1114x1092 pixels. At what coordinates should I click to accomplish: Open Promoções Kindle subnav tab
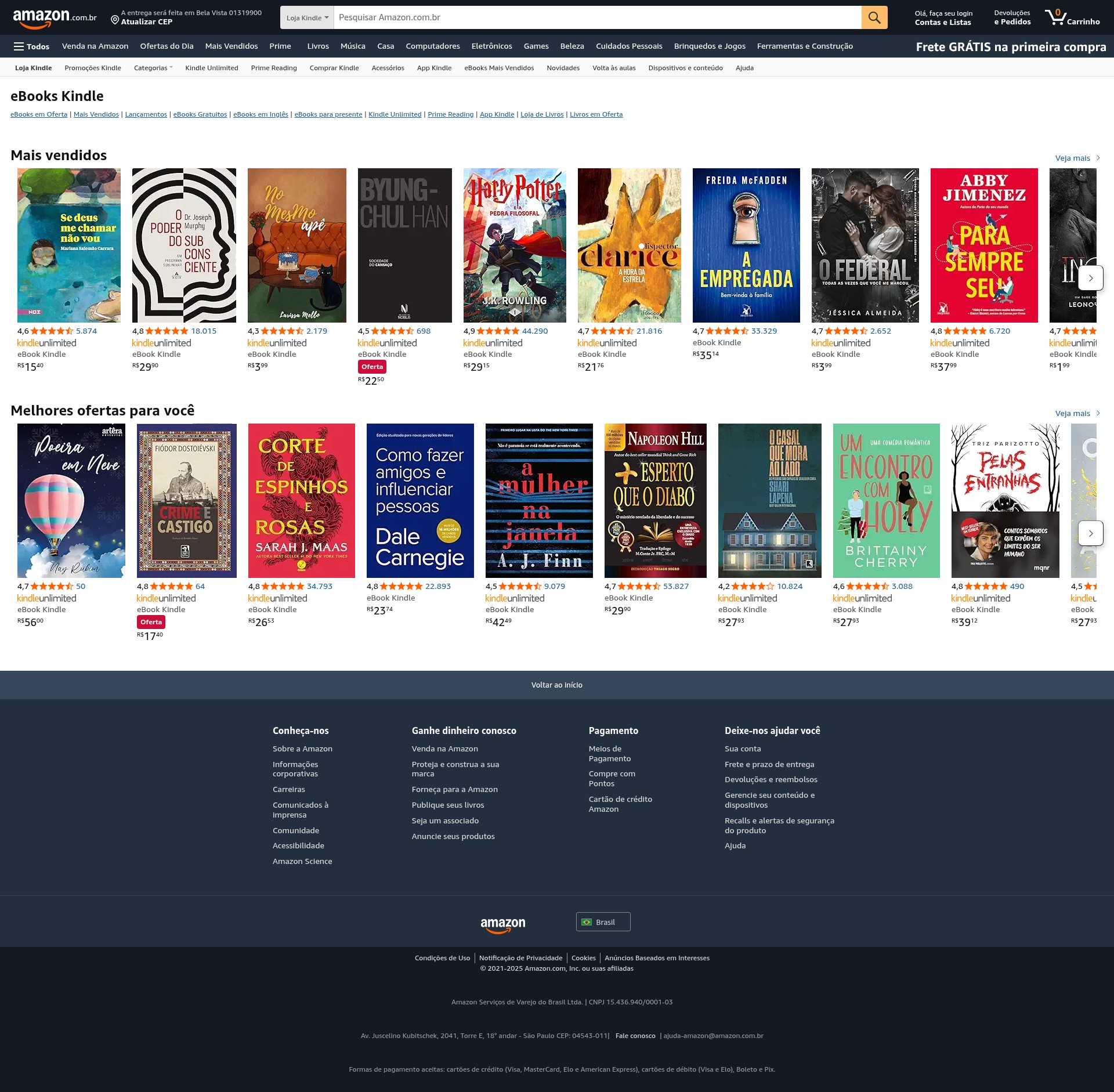(x=93, y=68)
